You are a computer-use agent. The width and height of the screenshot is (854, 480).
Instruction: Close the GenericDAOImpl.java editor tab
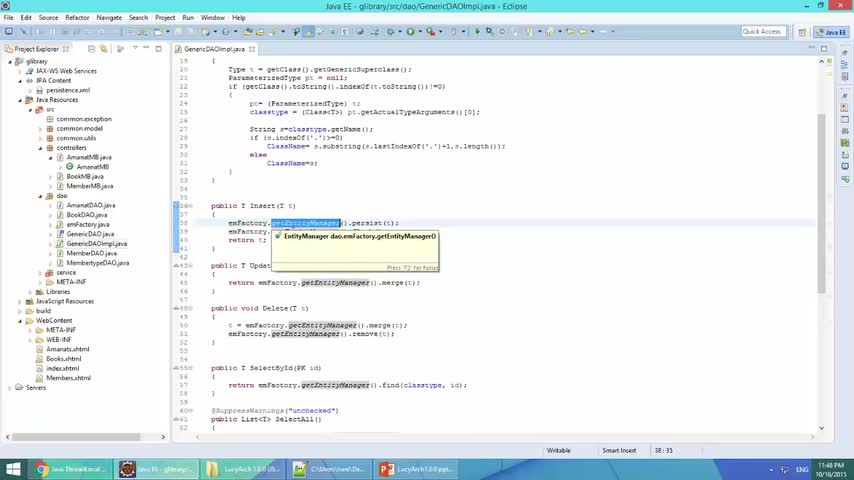(x=252, y=49)
